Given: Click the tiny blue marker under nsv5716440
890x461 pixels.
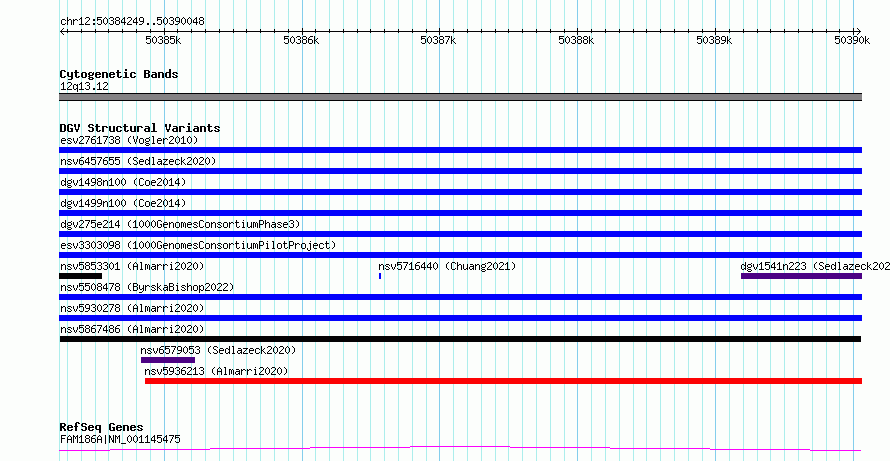Looking at the screenshot, I should (380, 276).
